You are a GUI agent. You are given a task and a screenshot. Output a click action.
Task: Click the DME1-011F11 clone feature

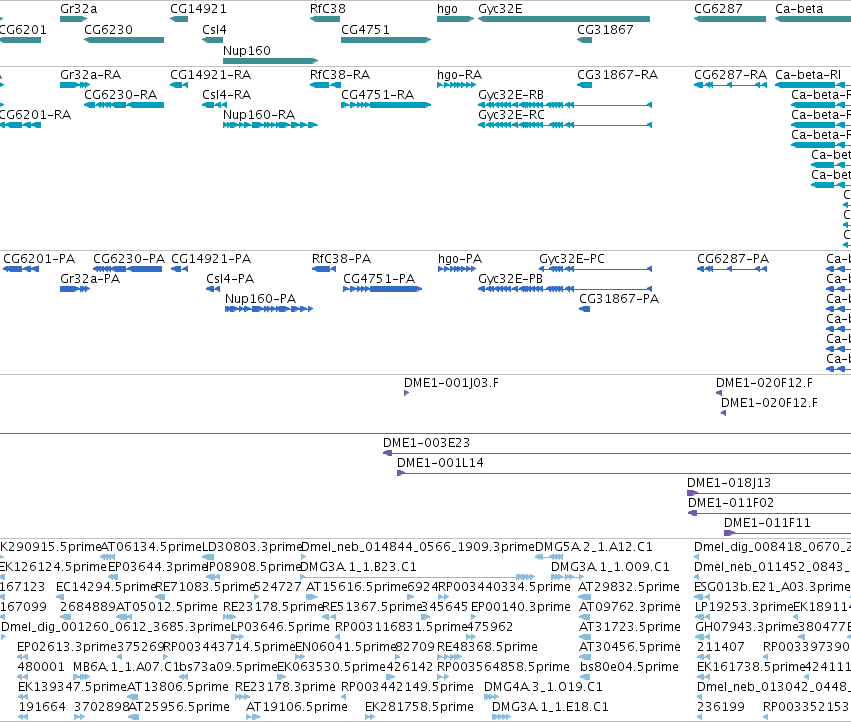(788, 533)
